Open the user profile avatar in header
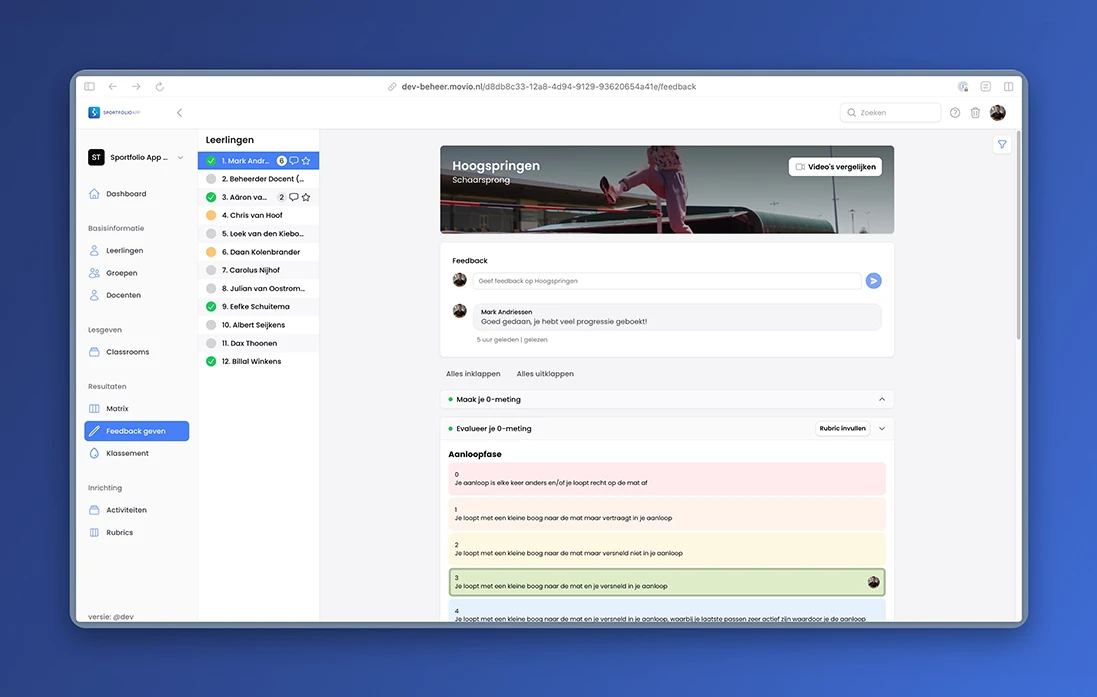This screenshot has width=1097, height=697. (998, 113)
